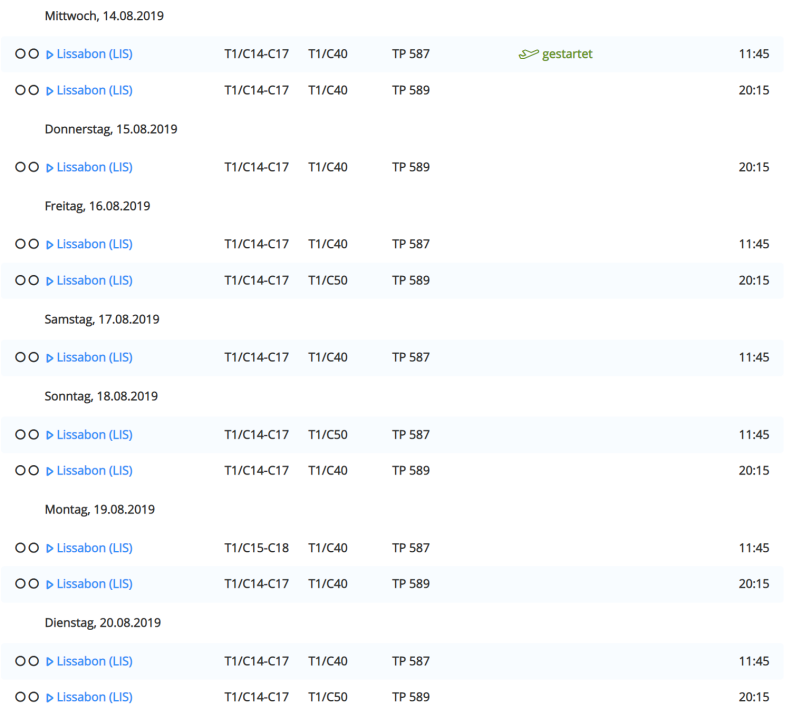Expand triangle arrow on Freitag TP 589 flight
800x726 pixels.
click(x=50, y=281)
